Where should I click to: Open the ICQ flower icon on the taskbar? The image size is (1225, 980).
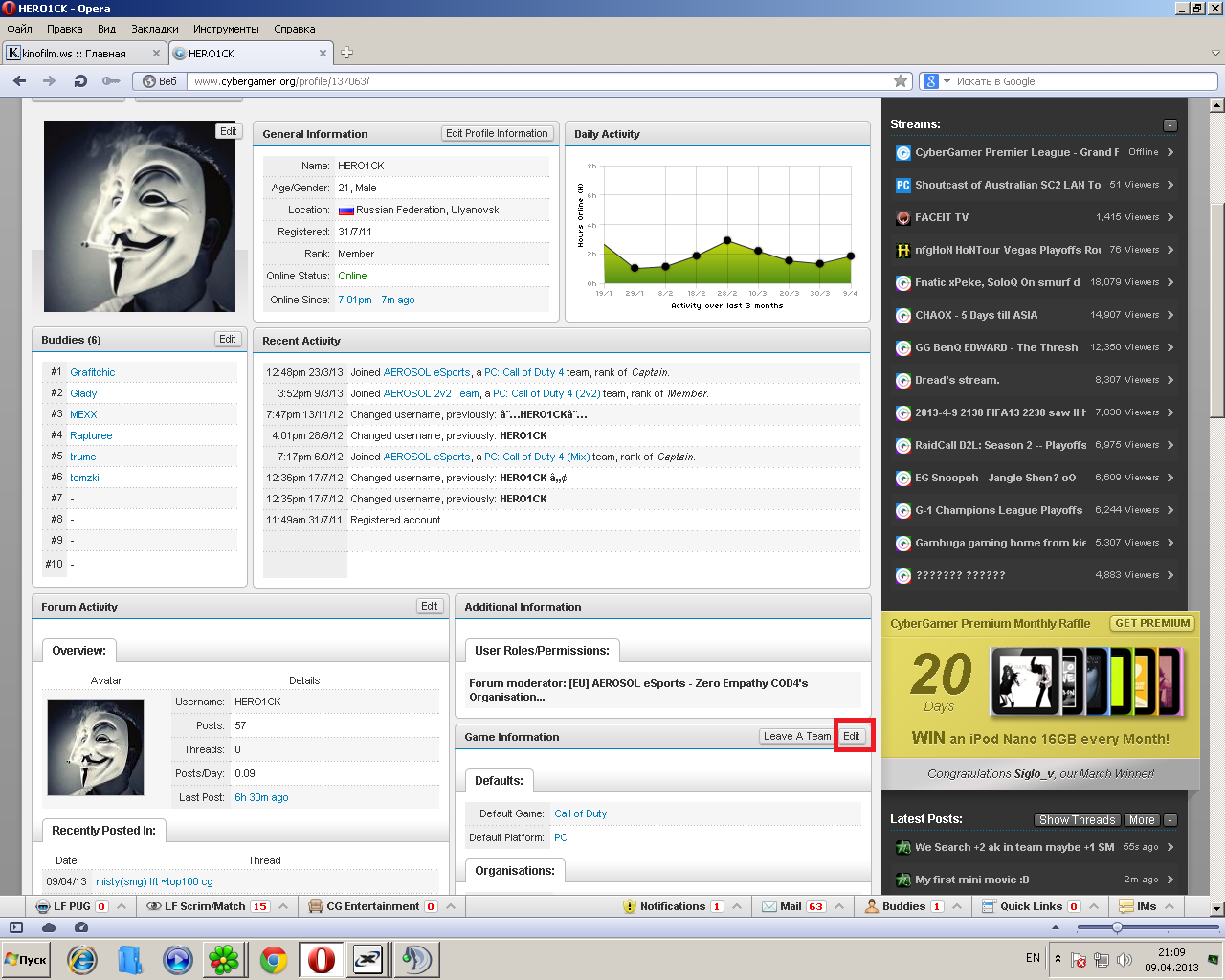[x=224, y=960]
